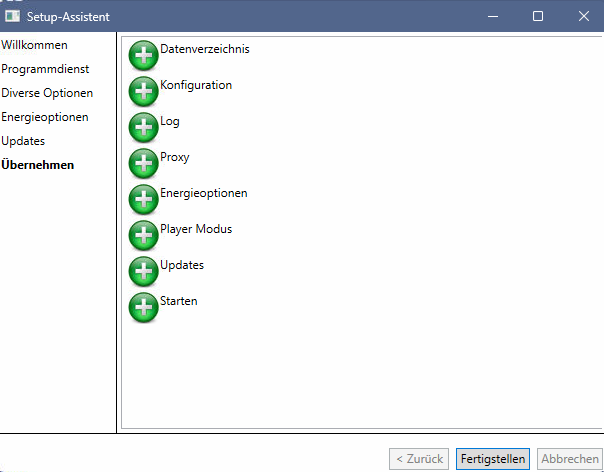Screen dimensions: 604x472
Task: Click the green plus icon beside Konfiguration
Action: point(143,91)
